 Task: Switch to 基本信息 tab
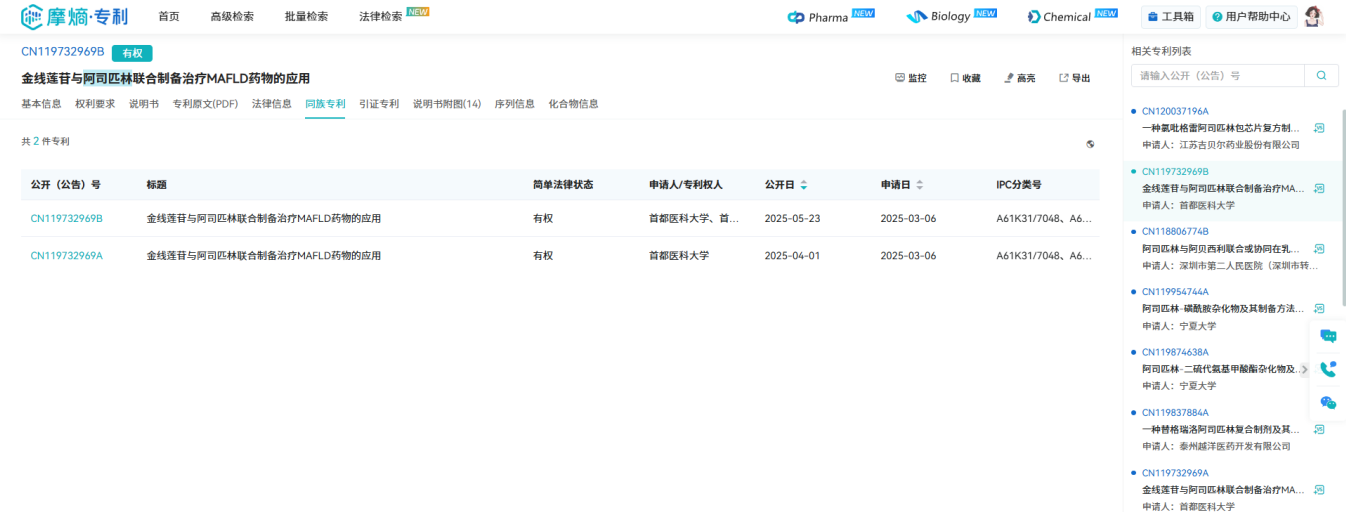pyautogui.click(x=41, y=104)
